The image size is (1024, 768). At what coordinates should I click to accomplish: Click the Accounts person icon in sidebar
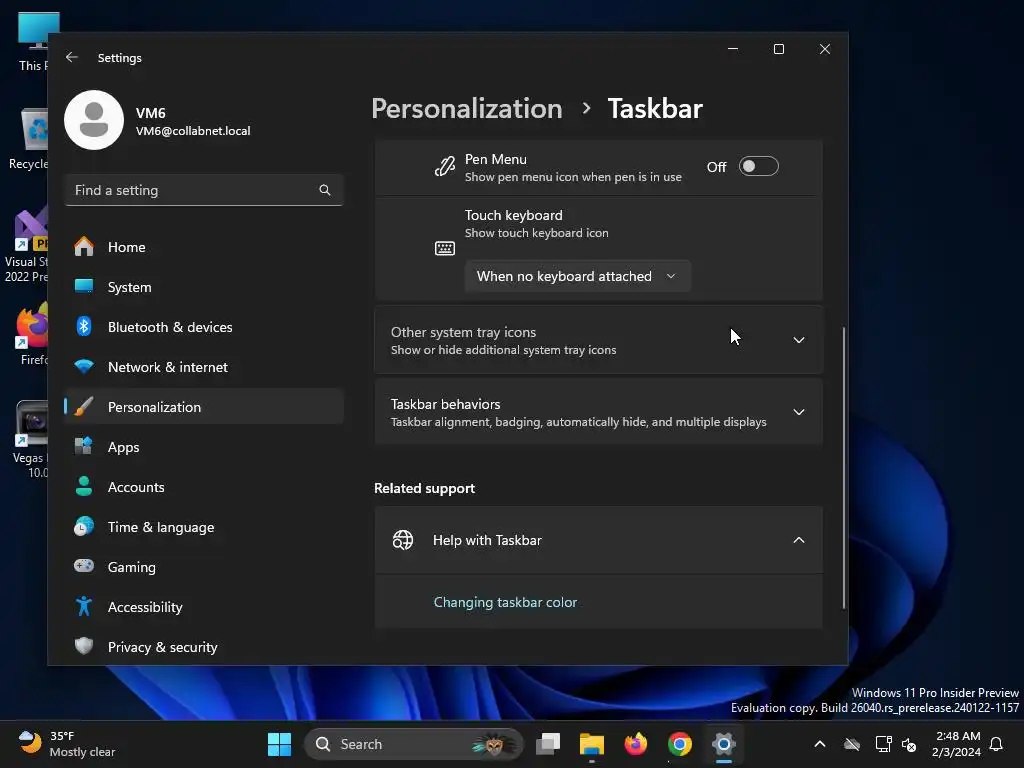[84, 487]
